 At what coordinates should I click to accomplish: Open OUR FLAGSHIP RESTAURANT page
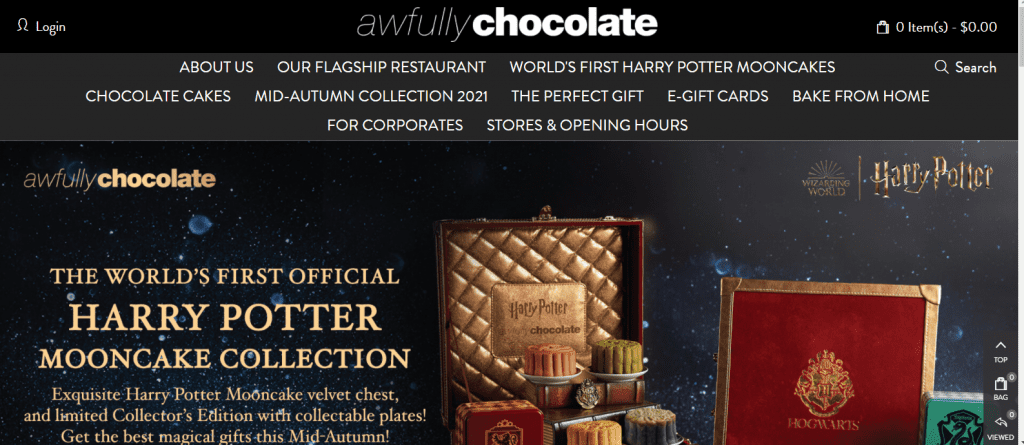[381, 67]
